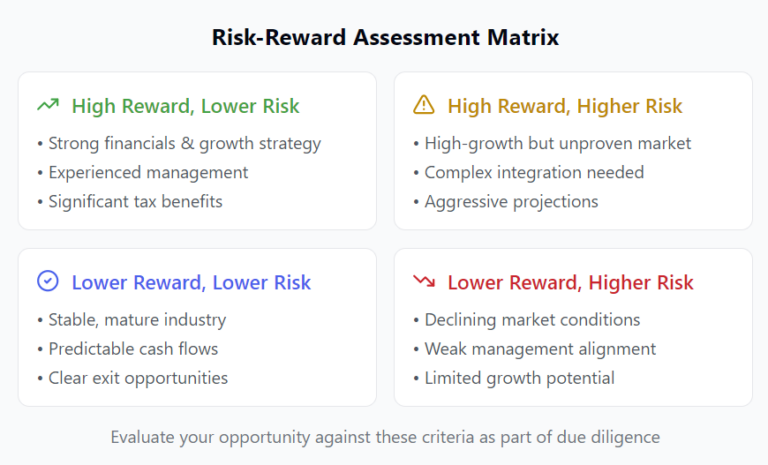
Task: Click the Experienced management bullet
Action: pos(148,172)
